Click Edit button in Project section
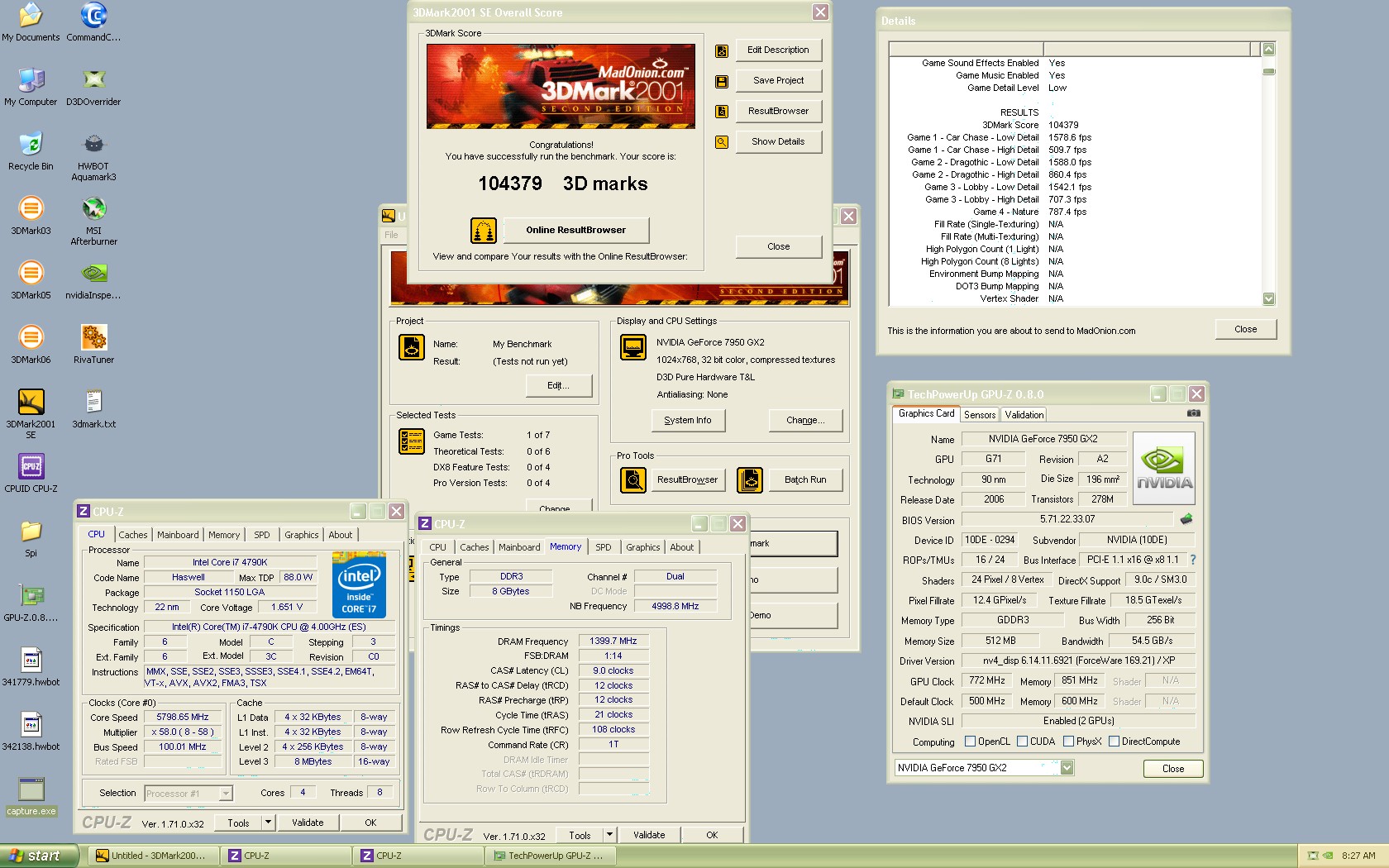Image resolution: width=1389 pixels, height=868 pixels. [558, 385]
